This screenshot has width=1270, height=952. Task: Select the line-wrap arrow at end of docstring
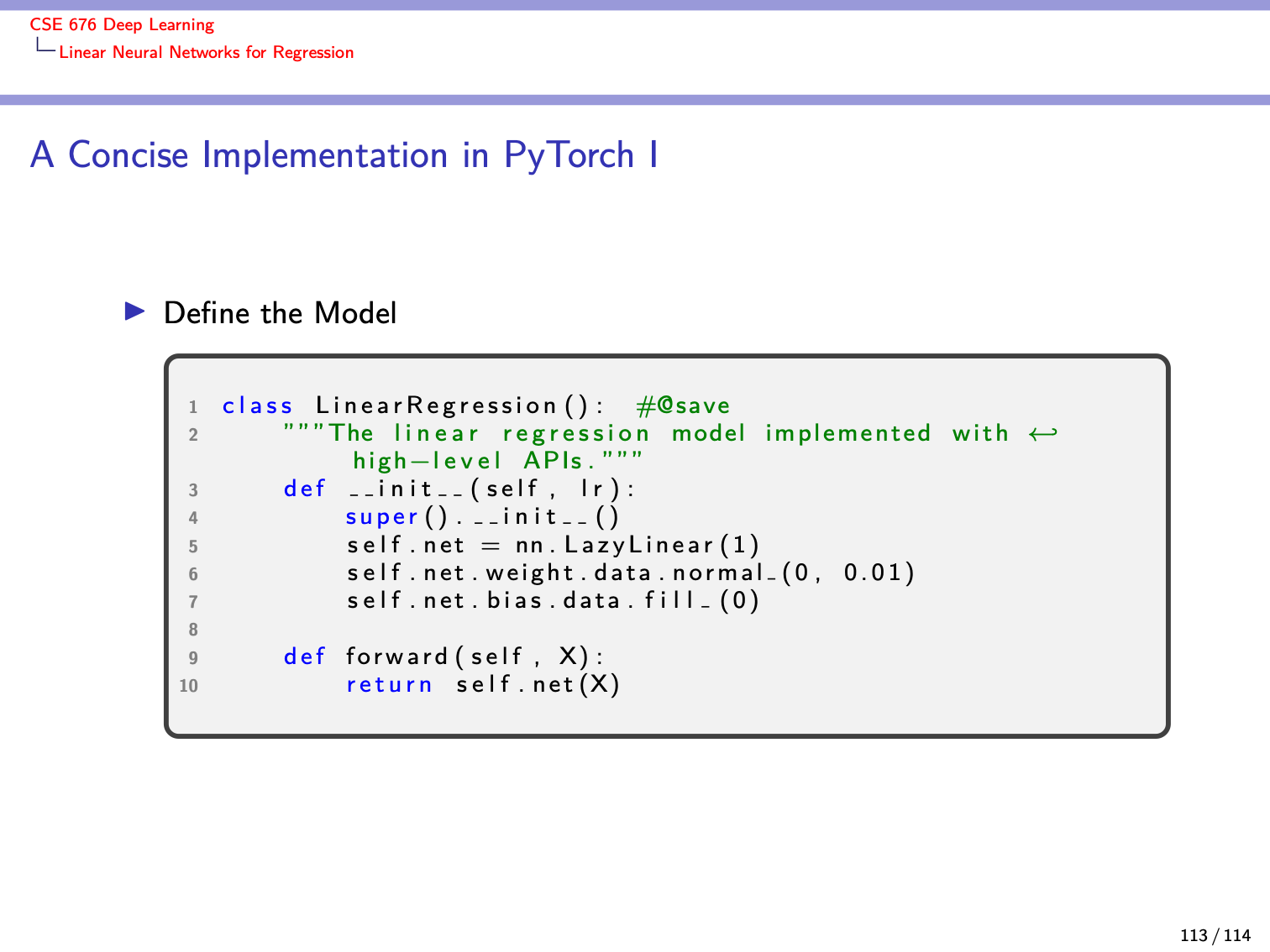point(1042,434)
